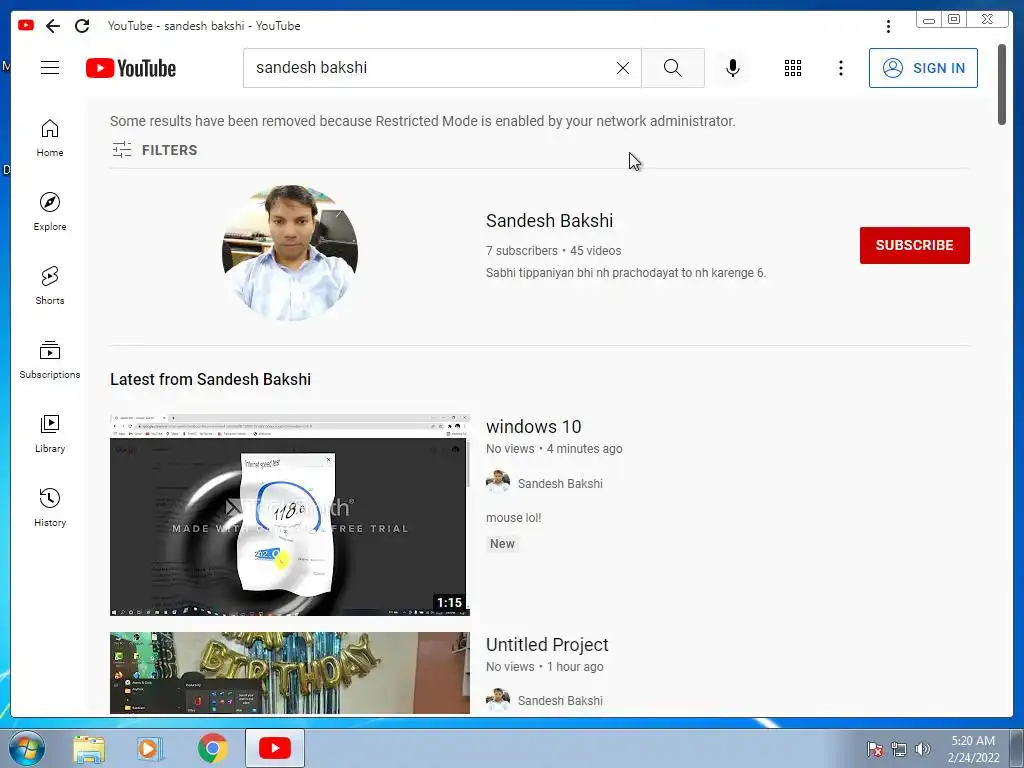
Task: Open Sandesh Bakshi channel avatar
Action: point(290,253)
